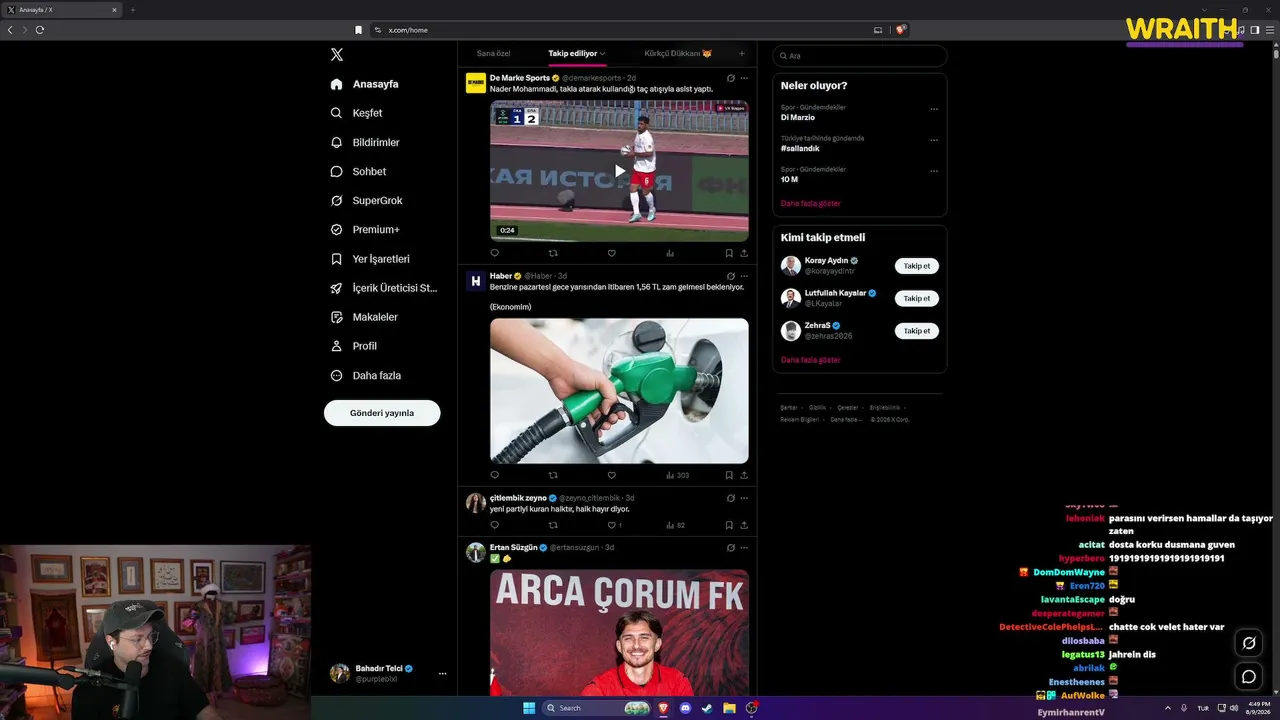
Task: Show more suggestions under Kimi takip etmeli
Action: [811, 359]
